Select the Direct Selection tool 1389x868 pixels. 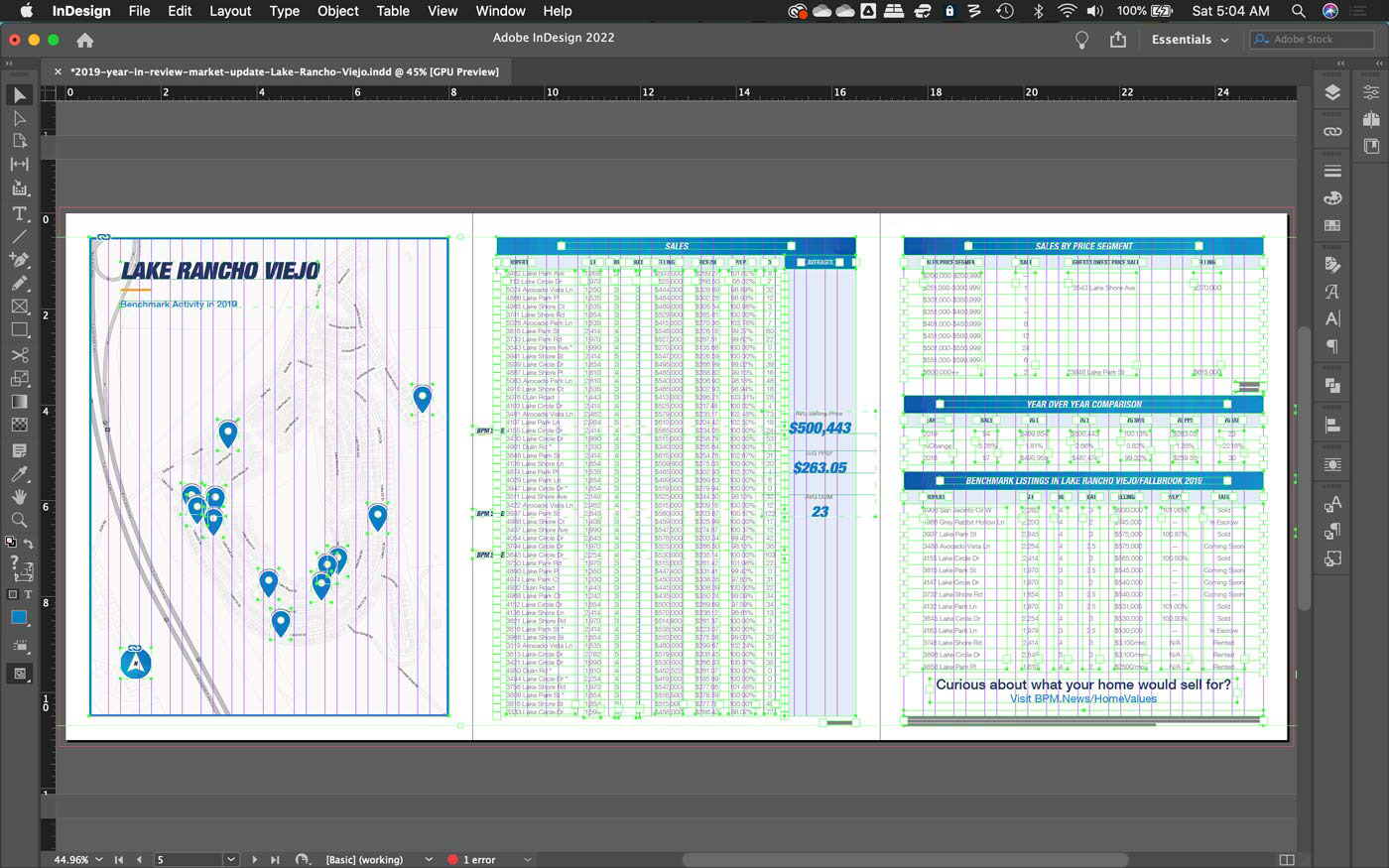click(x=19, y=118)
